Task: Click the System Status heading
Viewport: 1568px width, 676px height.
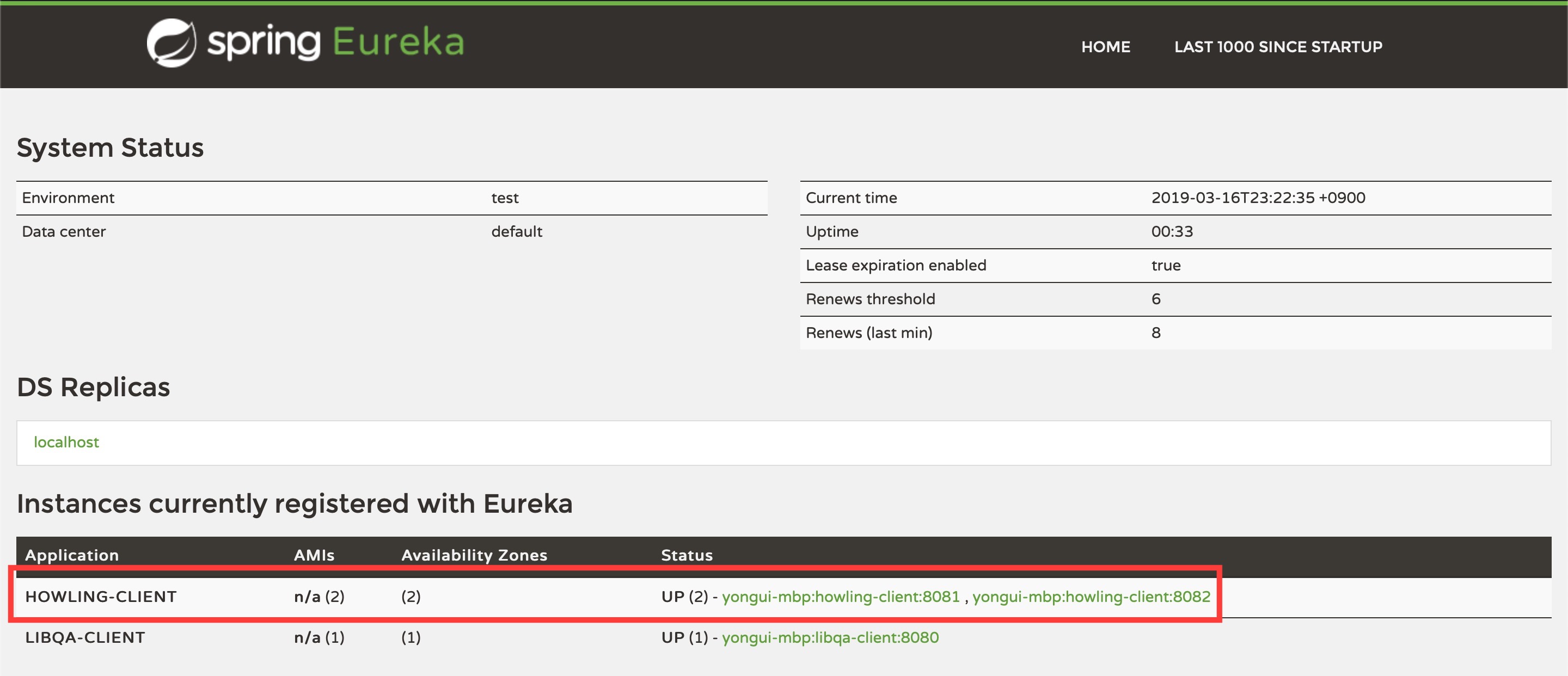Action: (x=110, y=148)
